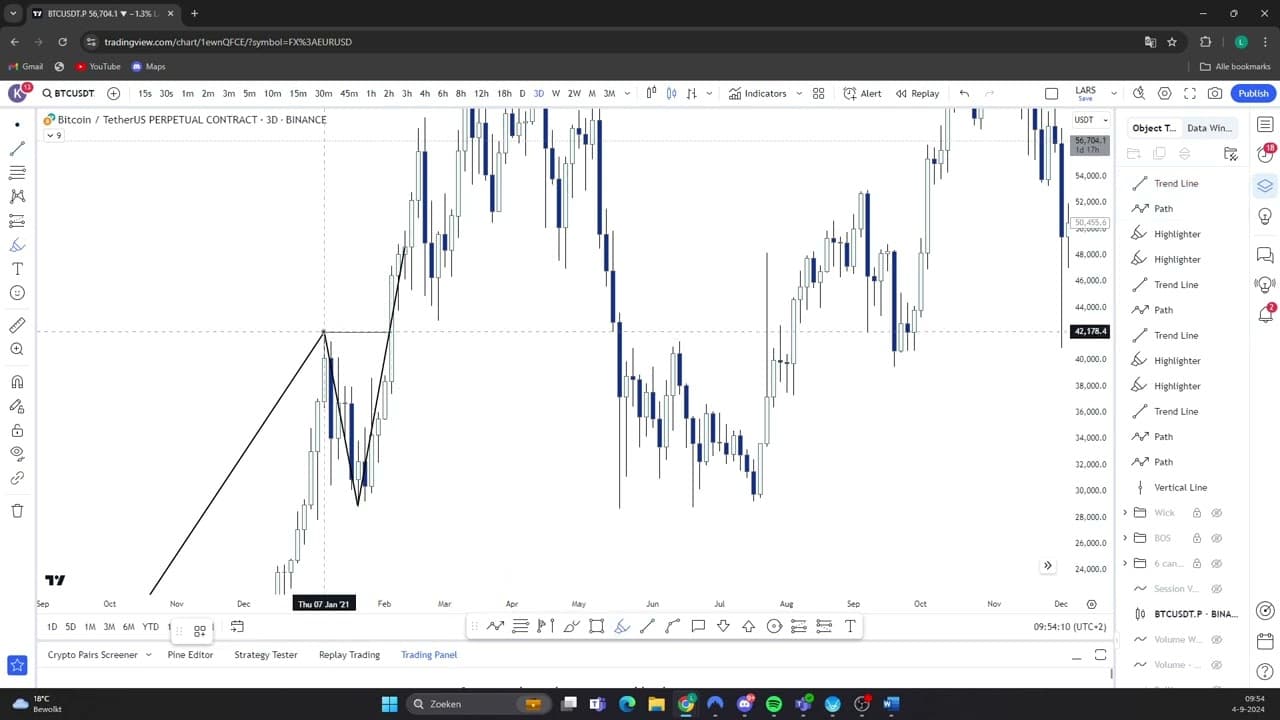
Task: Open chart settings gear icon
Action: coord(1165,93)
